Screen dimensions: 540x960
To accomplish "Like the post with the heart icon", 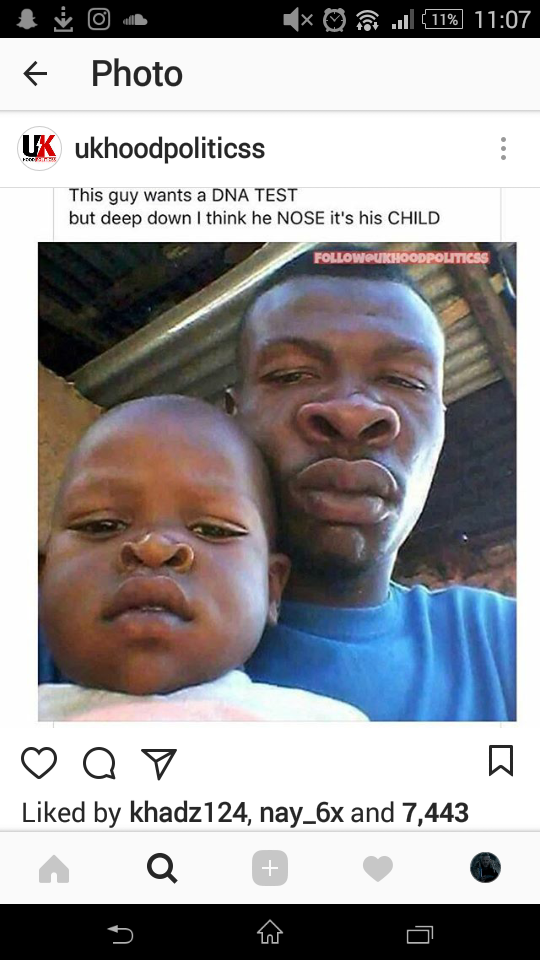I will click(39, 763).
